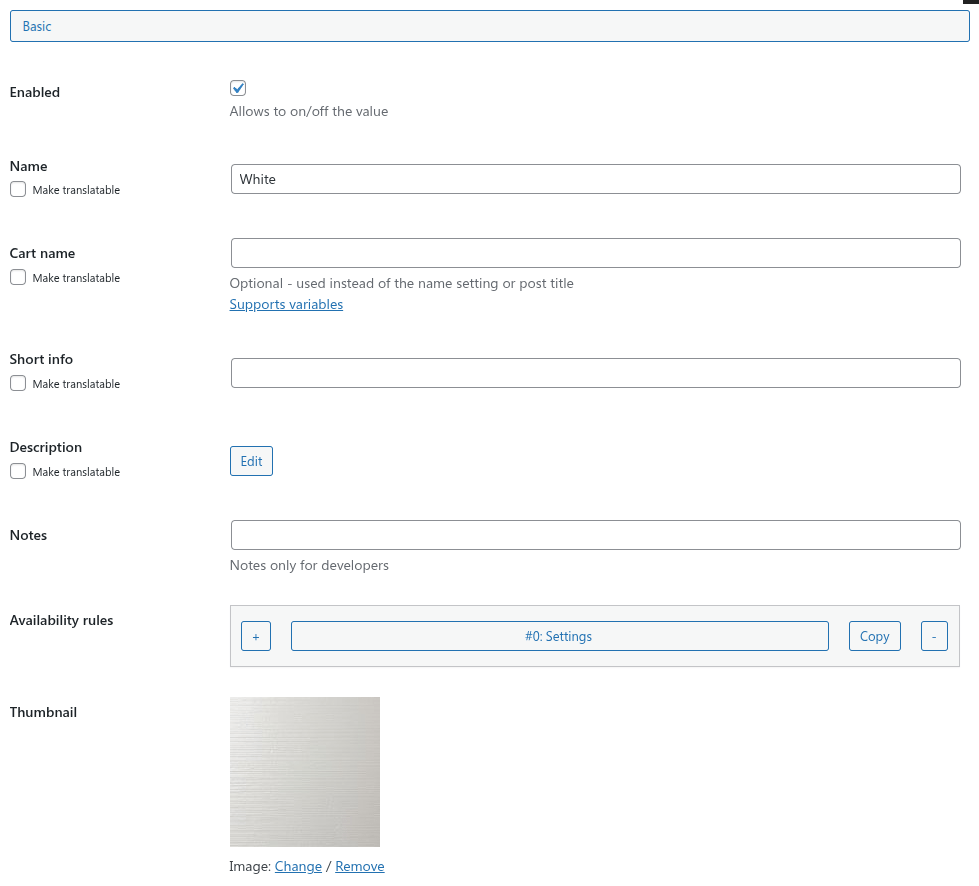Viewport: 979px width, 886px height.
Task: Collapse the Basic section header
Action: (489, 26)
